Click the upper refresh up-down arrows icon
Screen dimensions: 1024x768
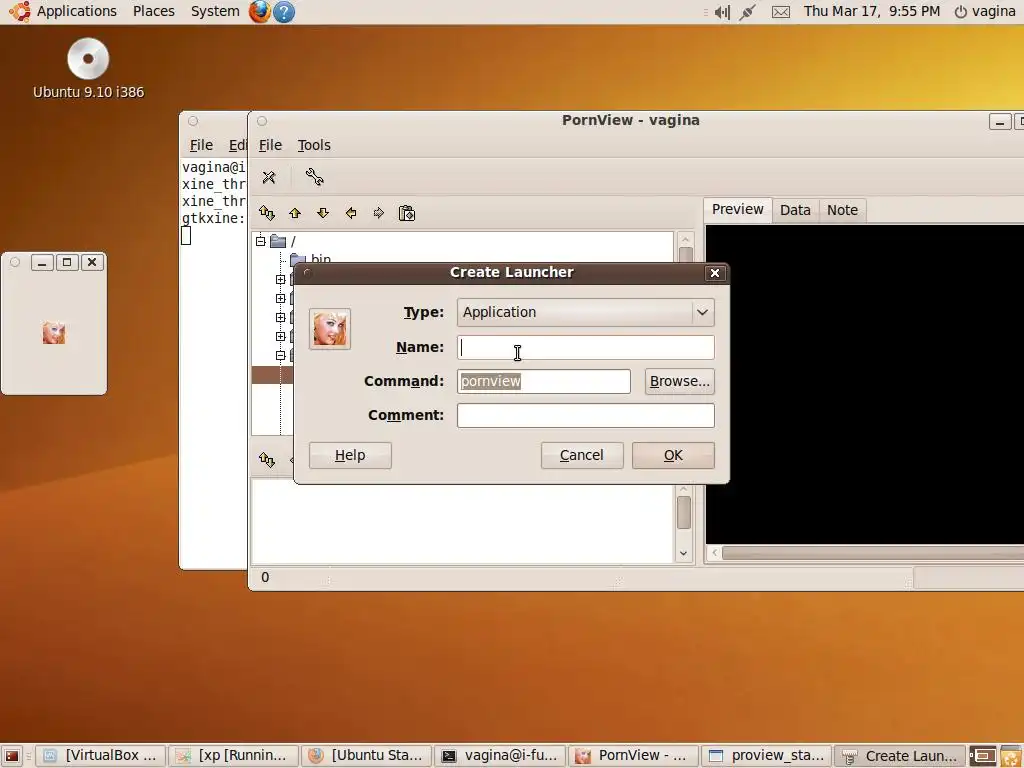tap(266, 213)
